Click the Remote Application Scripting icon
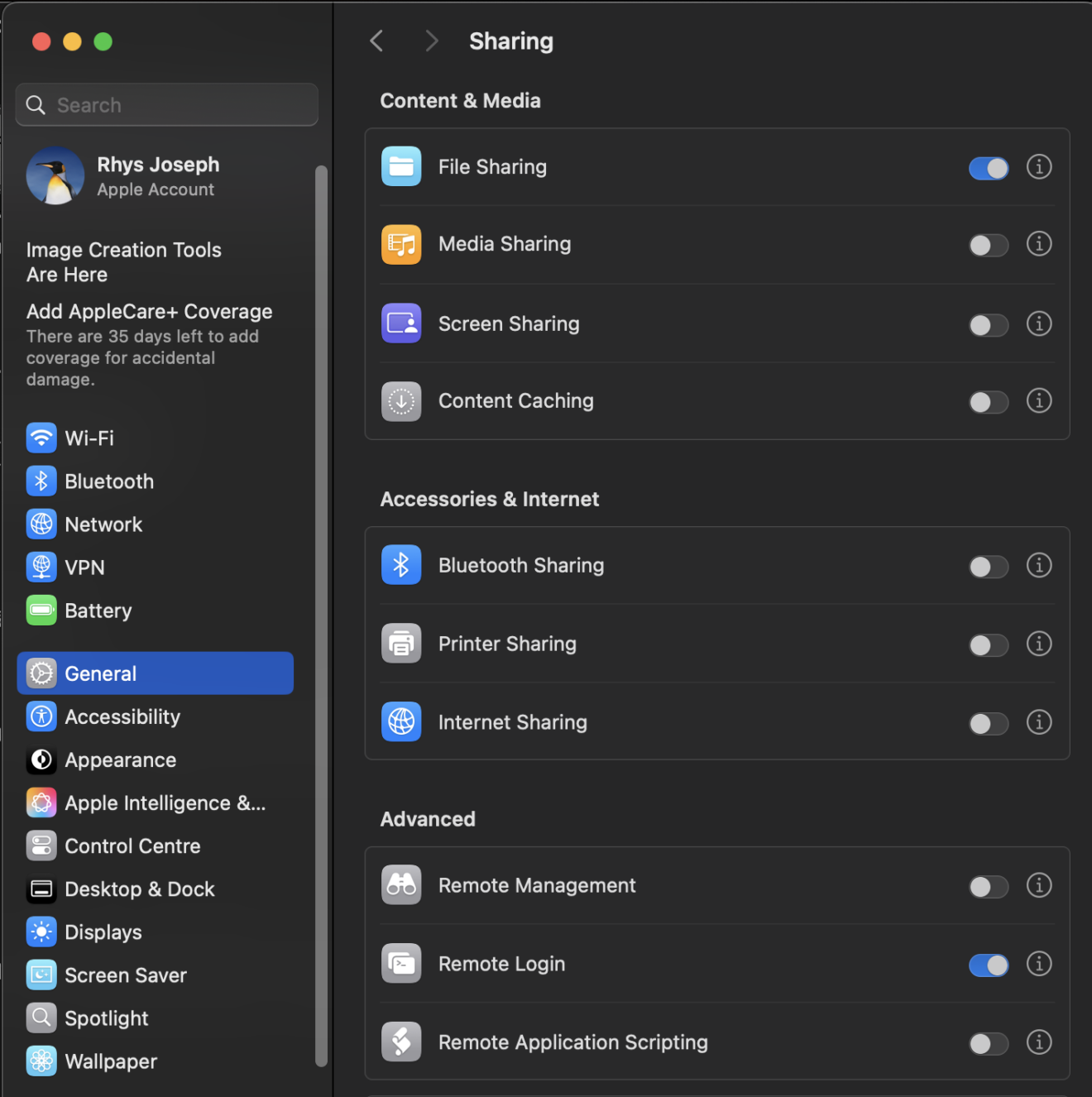This screenshot has width=1092, height=1097. click(401, 1042)
